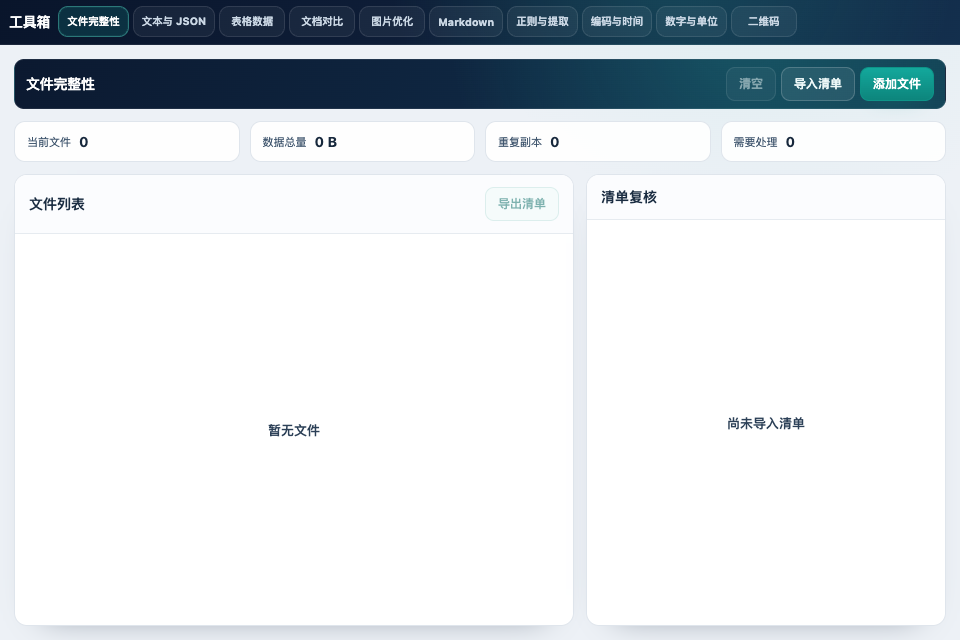This screenshot has width=960, height=640.
Task: Click the 清空 button
Action: click(x=751, y=84)
